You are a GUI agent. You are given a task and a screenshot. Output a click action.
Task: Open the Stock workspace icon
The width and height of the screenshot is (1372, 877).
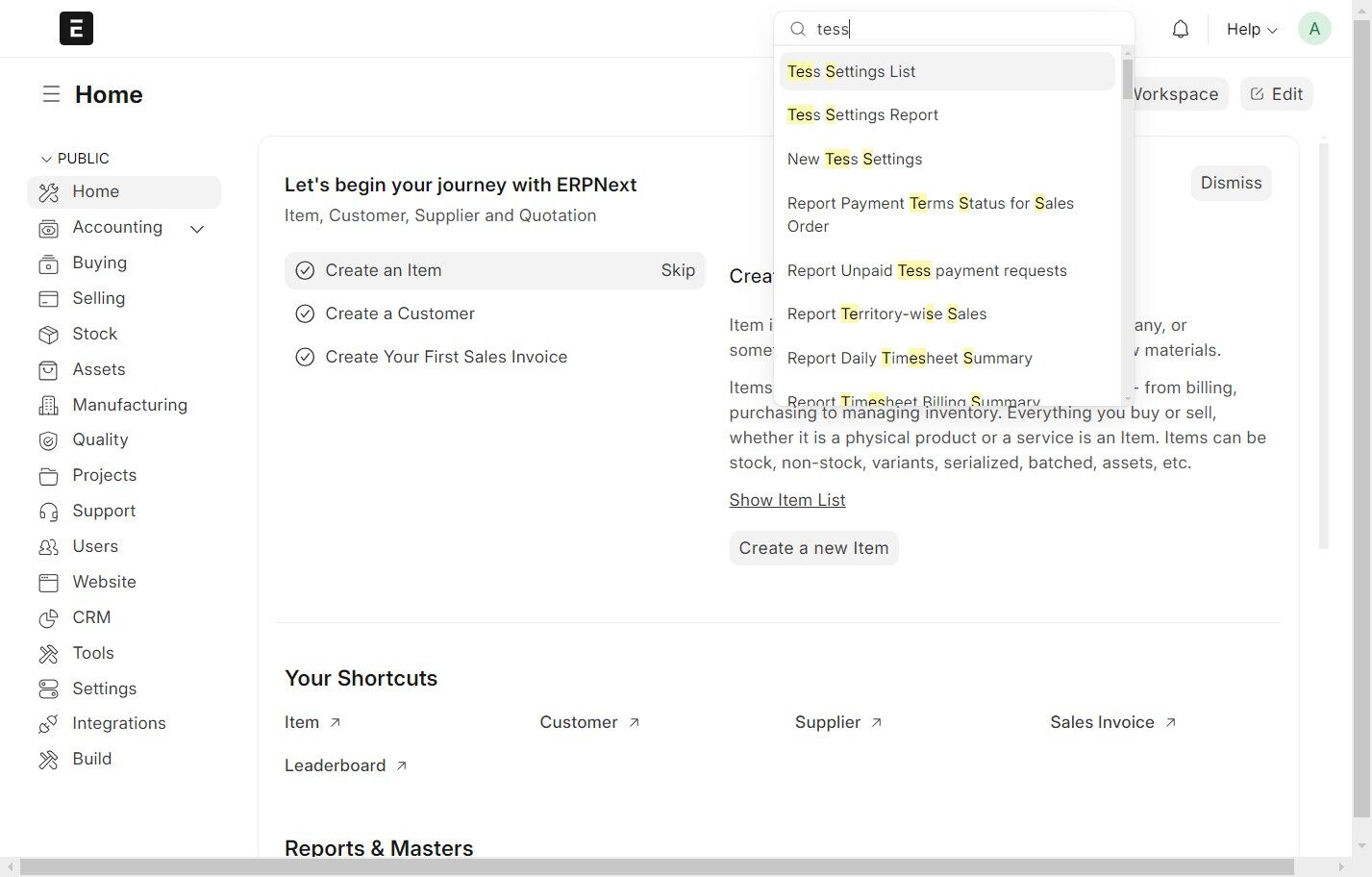pyautogui.click(x=48, y=335)
